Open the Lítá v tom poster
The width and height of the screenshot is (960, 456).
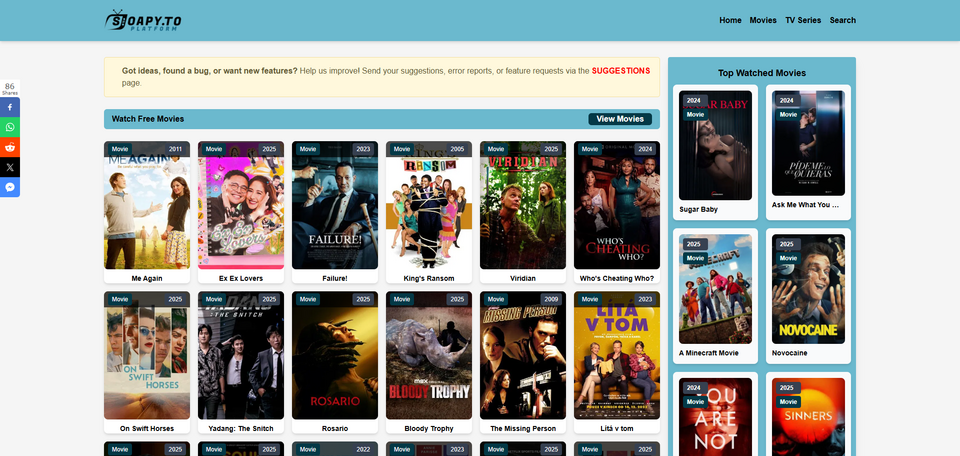pos(617,355)
